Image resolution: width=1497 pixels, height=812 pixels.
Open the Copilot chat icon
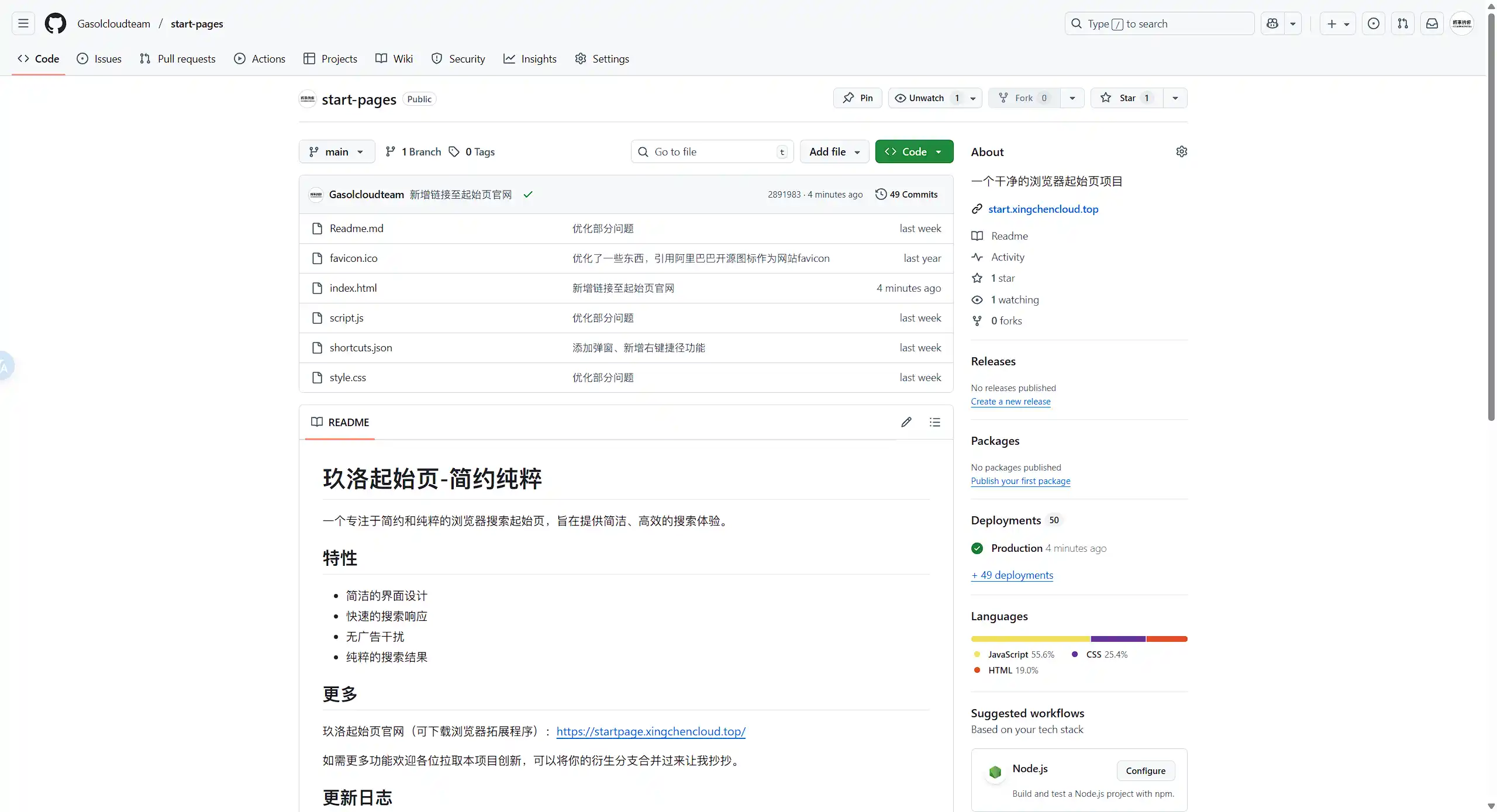coord(1272,23)
